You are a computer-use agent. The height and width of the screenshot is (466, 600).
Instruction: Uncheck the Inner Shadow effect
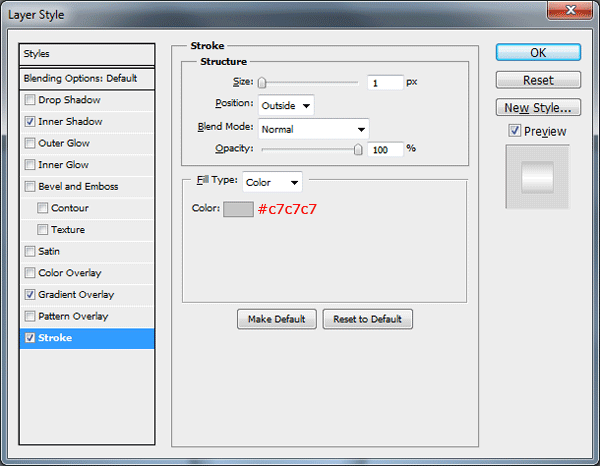tap(29, 122)
